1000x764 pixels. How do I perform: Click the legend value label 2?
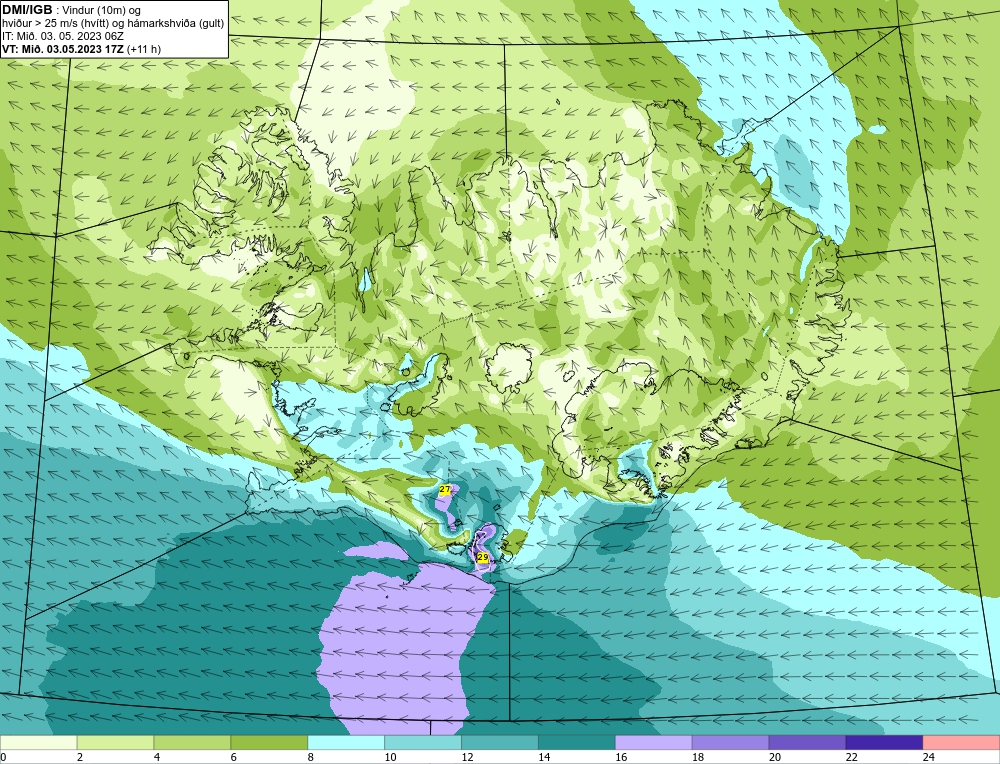point(80,757)
